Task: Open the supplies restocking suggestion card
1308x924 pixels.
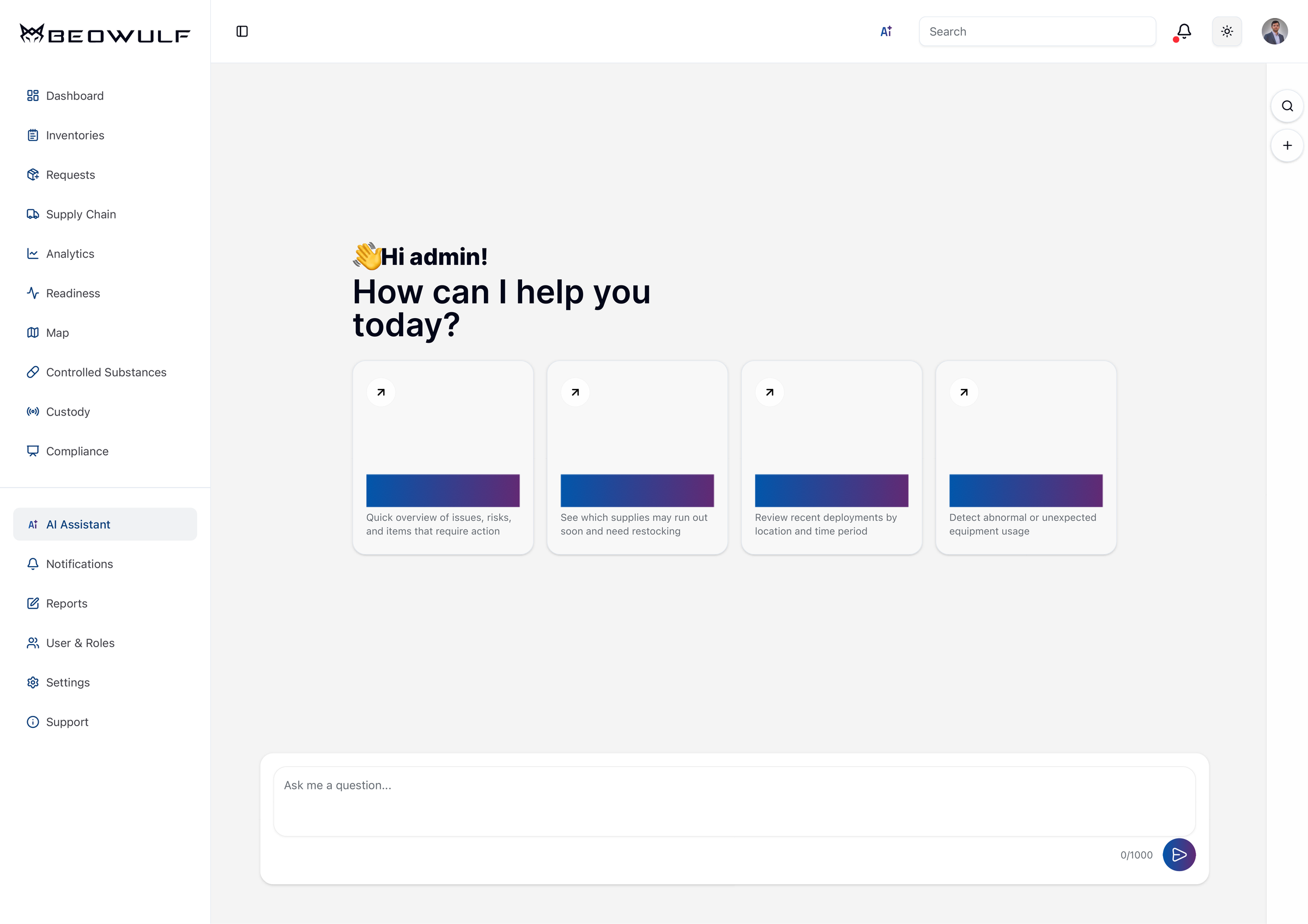Action: click(x=637, y=457)
